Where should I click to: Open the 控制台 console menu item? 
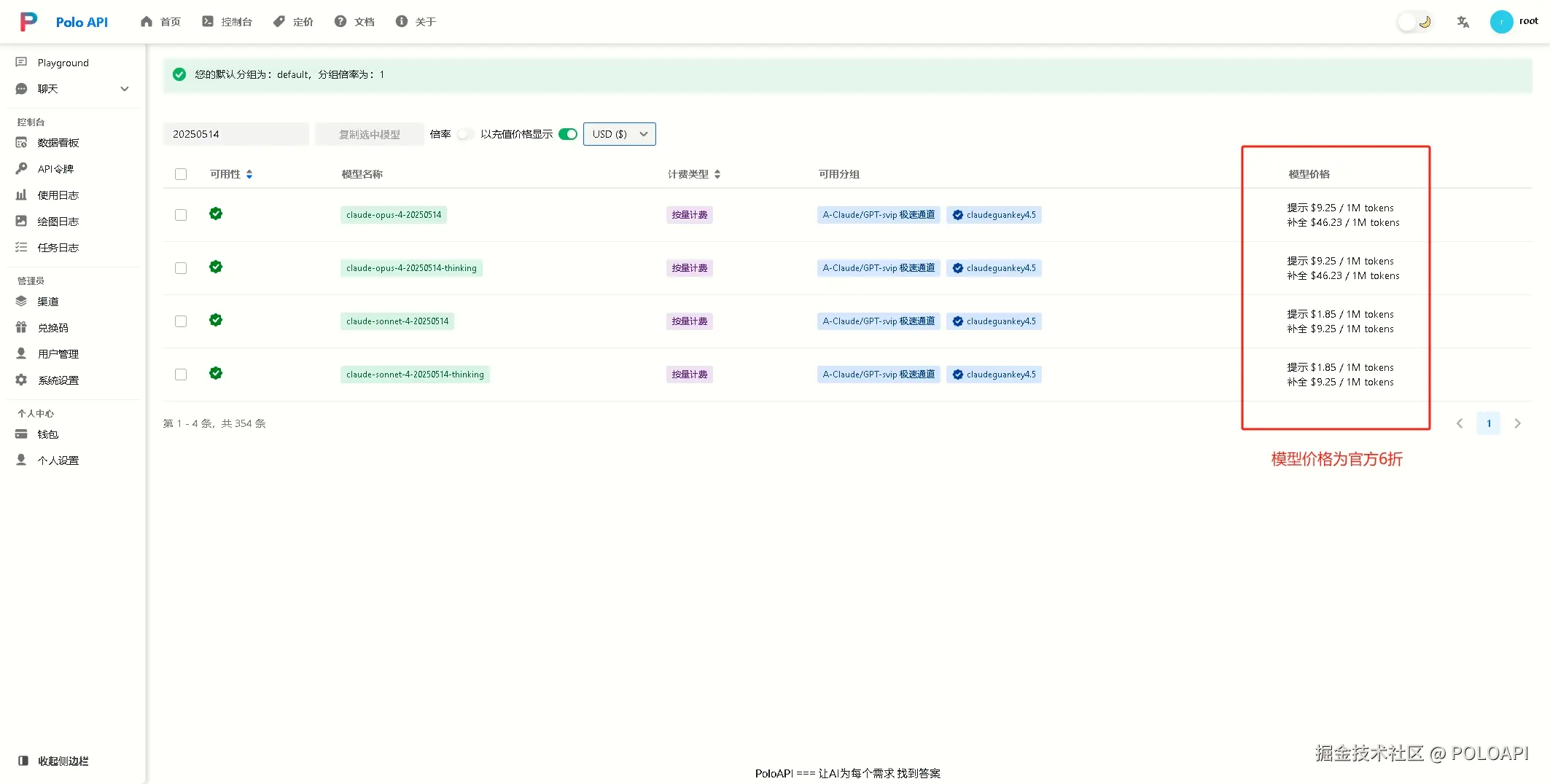click(x=227, y=22)
